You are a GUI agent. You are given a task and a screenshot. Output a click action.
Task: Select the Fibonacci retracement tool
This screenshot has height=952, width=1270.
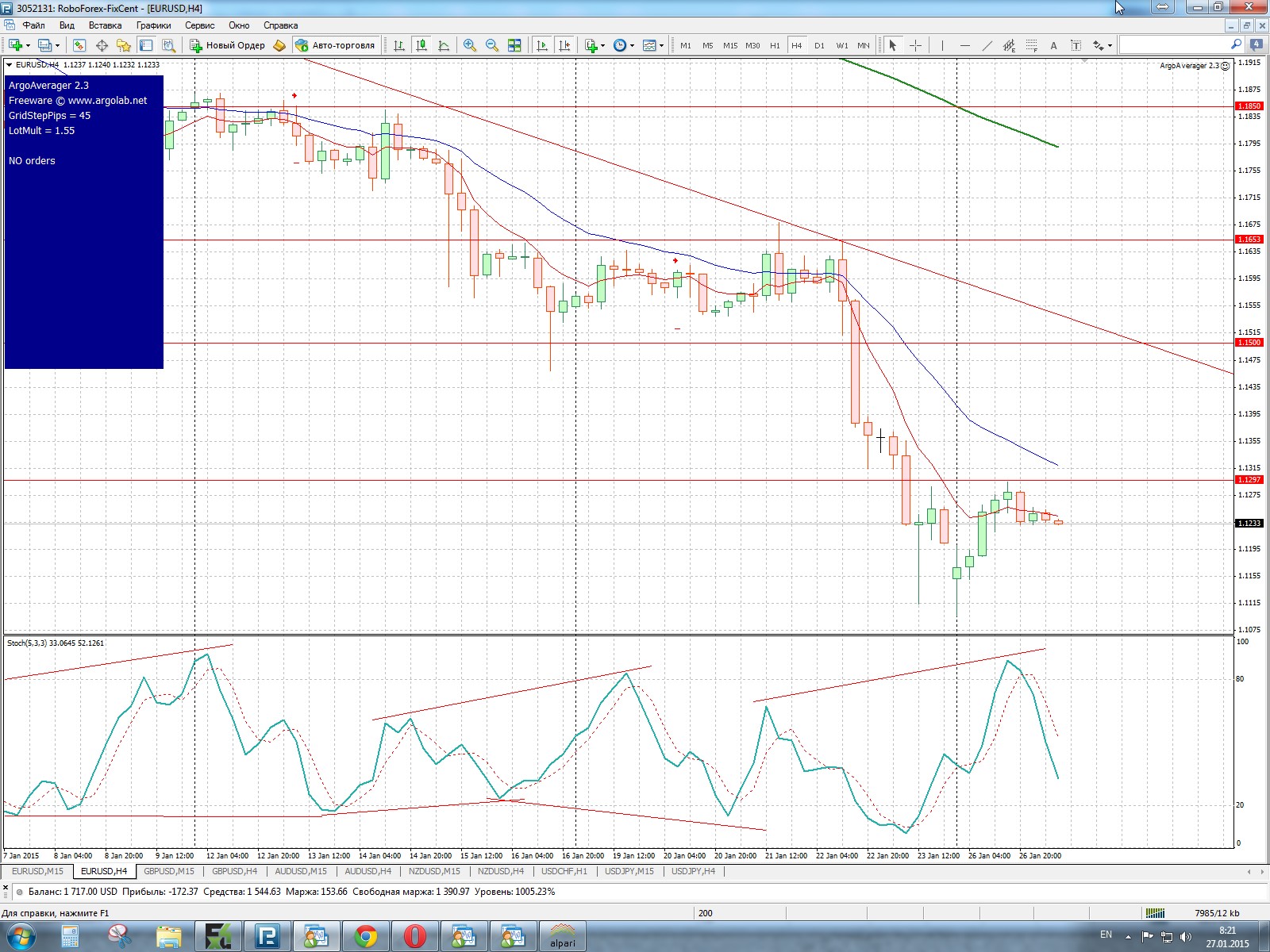click(x=1031, y=45)
